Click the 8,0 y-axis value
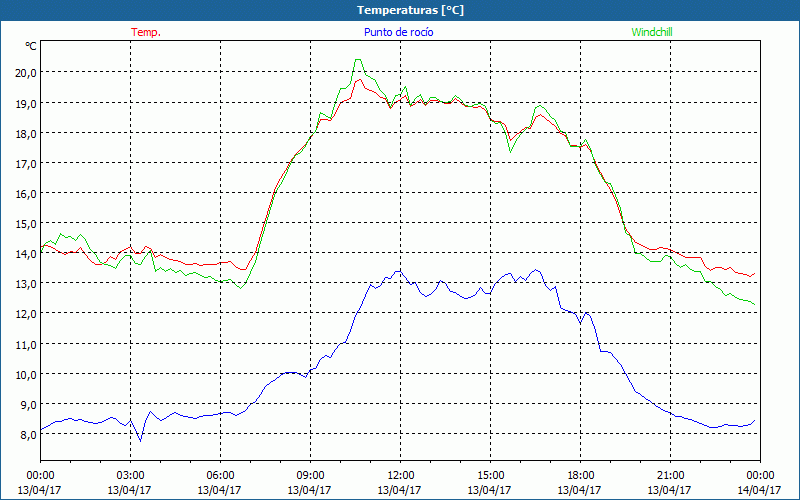The height and width of the screenshot is (500, 800). [29, 435]
